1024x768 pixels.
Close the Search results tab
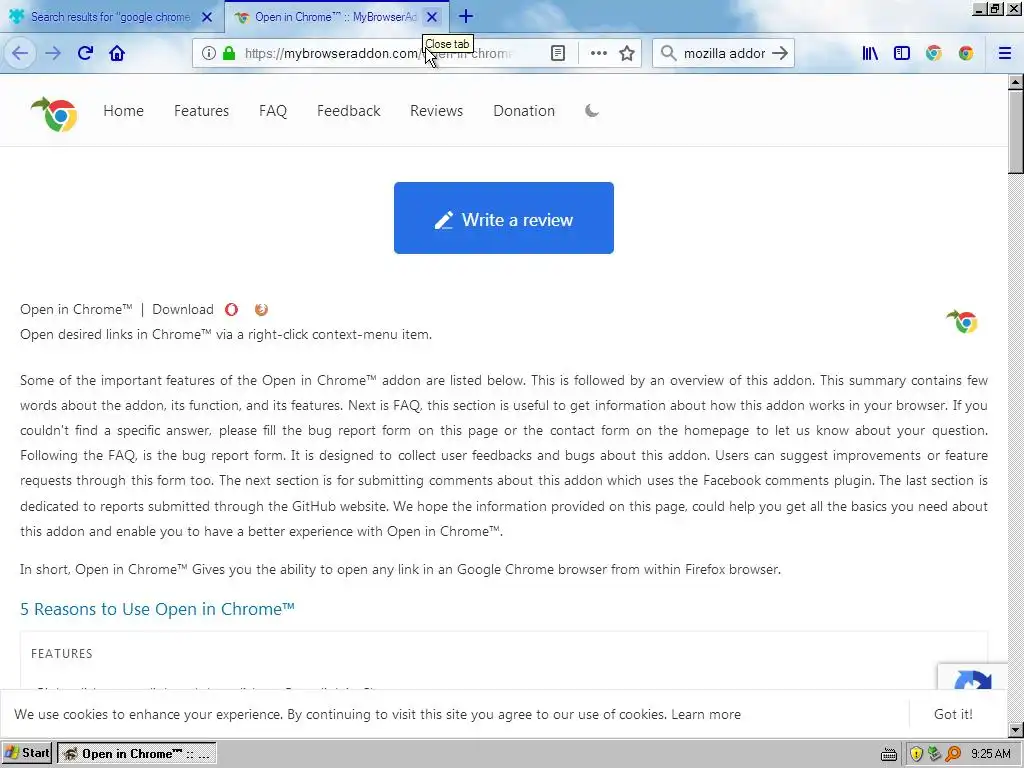(207, 17)
